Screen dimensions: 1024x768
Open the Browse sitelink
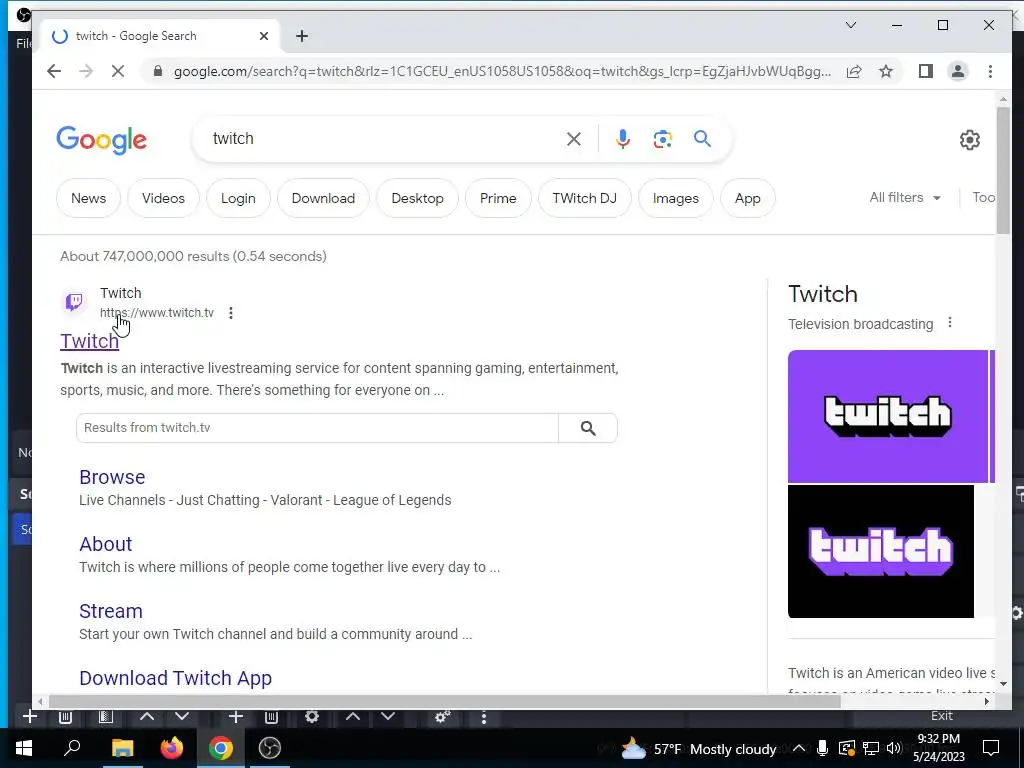coord(112,477)
